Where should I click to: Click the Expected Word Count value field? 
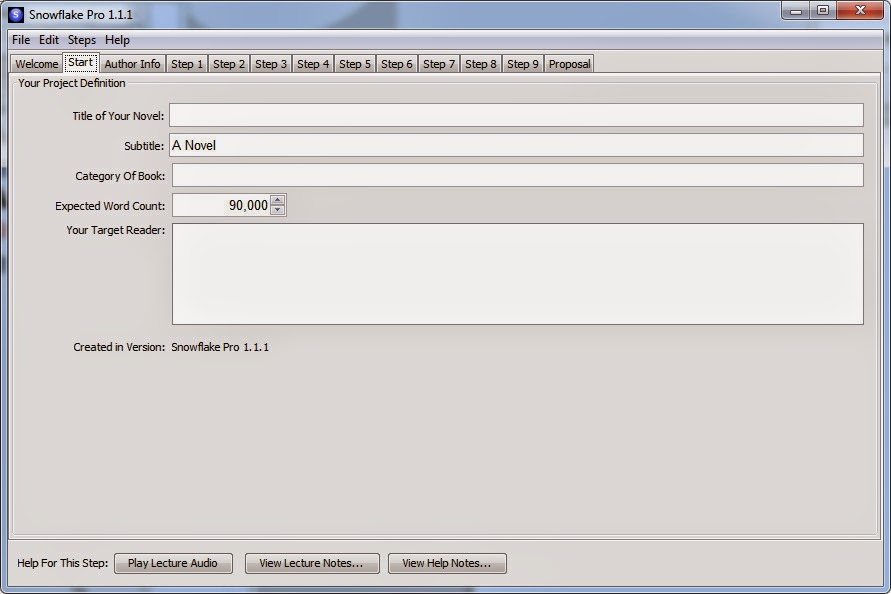tap(221, 205)
